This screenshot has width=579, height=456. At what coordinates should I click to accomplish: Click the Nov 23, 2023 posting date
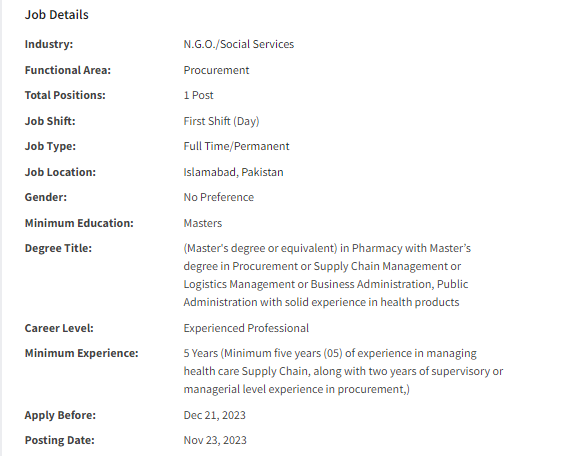215,440
